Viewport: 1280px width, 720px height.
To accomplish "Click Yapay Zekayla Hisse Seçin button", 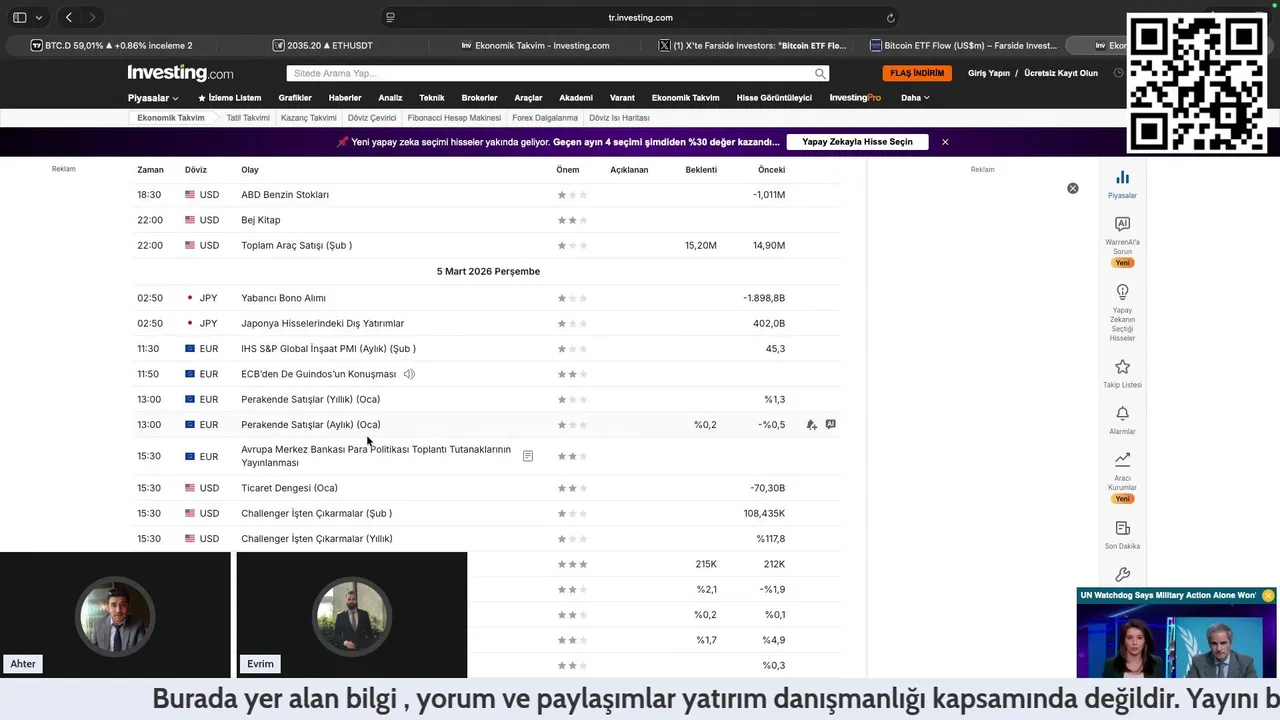I will pyautogui.click(x=857, y=142).
